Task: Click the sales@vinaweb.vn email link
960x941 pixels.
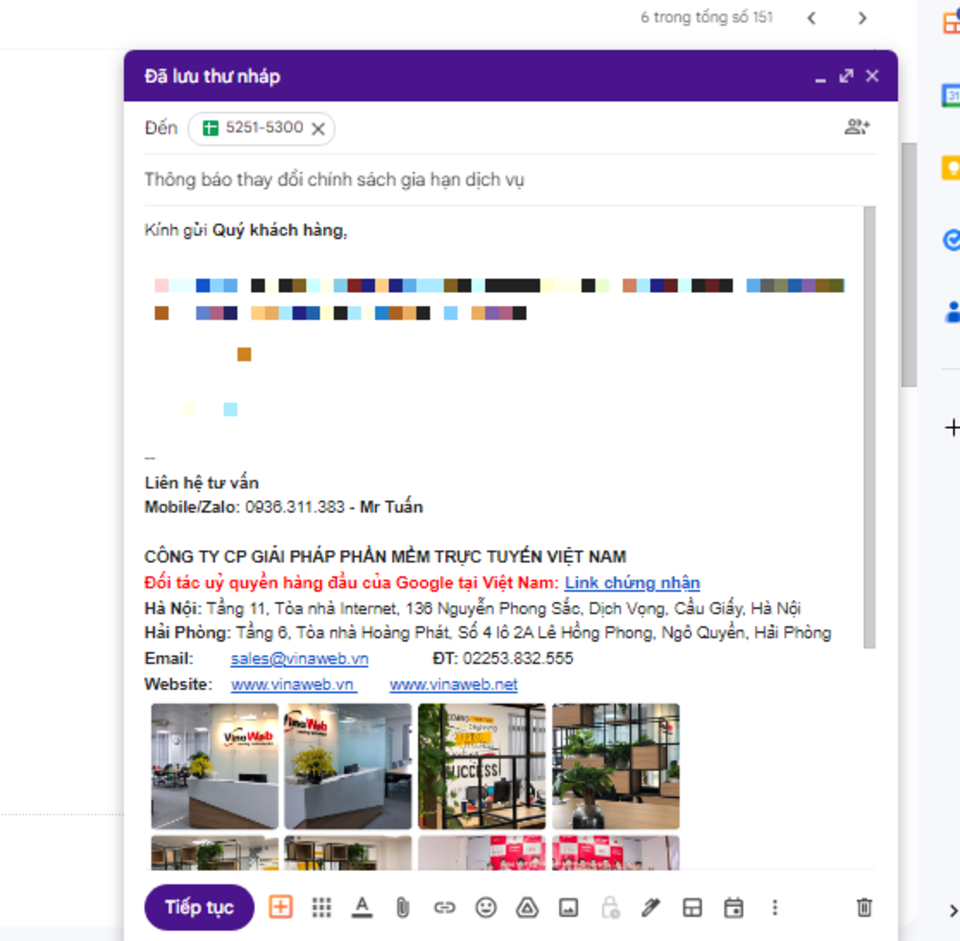Action: [x=299, y=659]
